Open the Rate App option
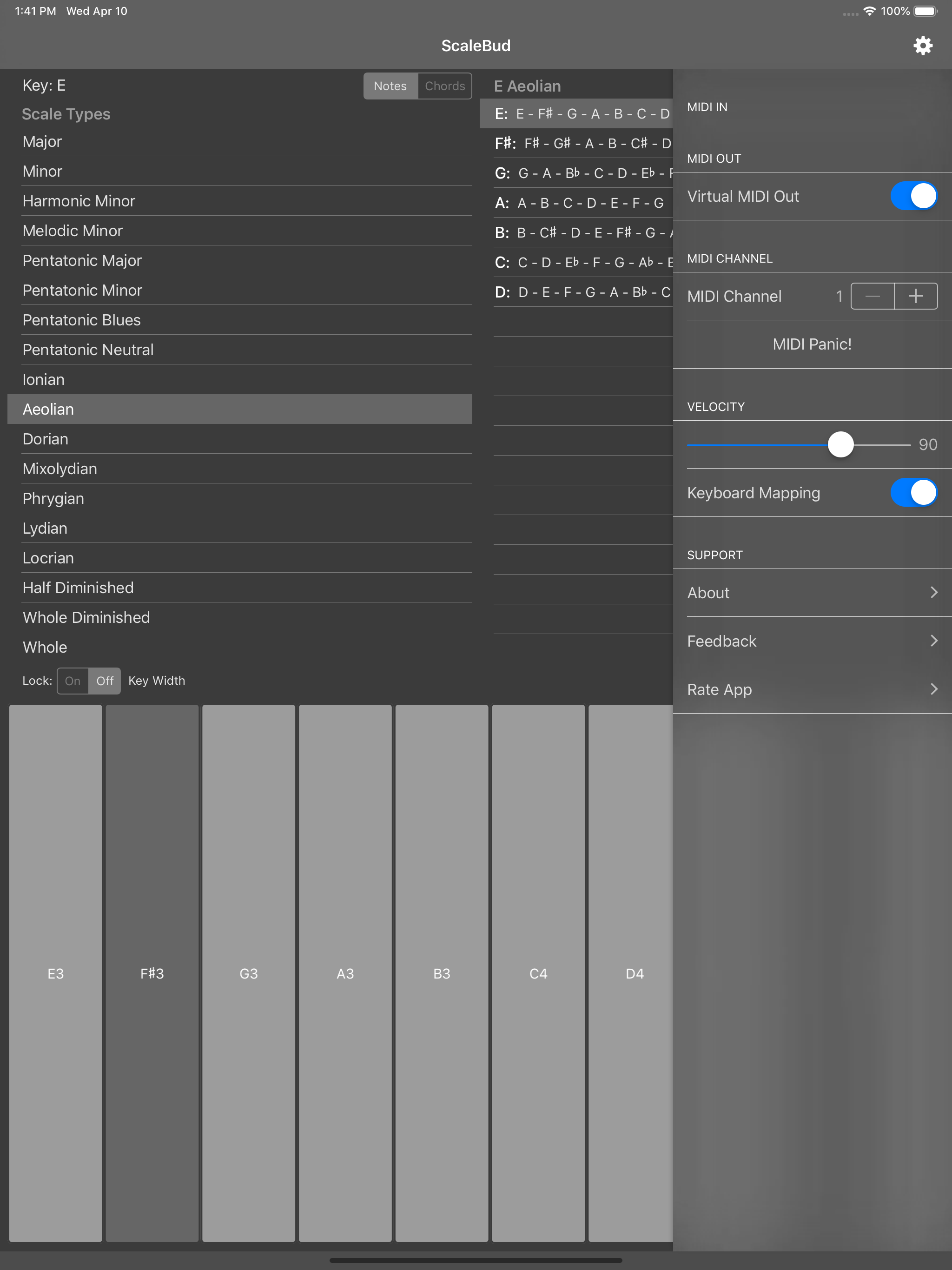This screenshot has width=952, height=1270. pos(812,689)
